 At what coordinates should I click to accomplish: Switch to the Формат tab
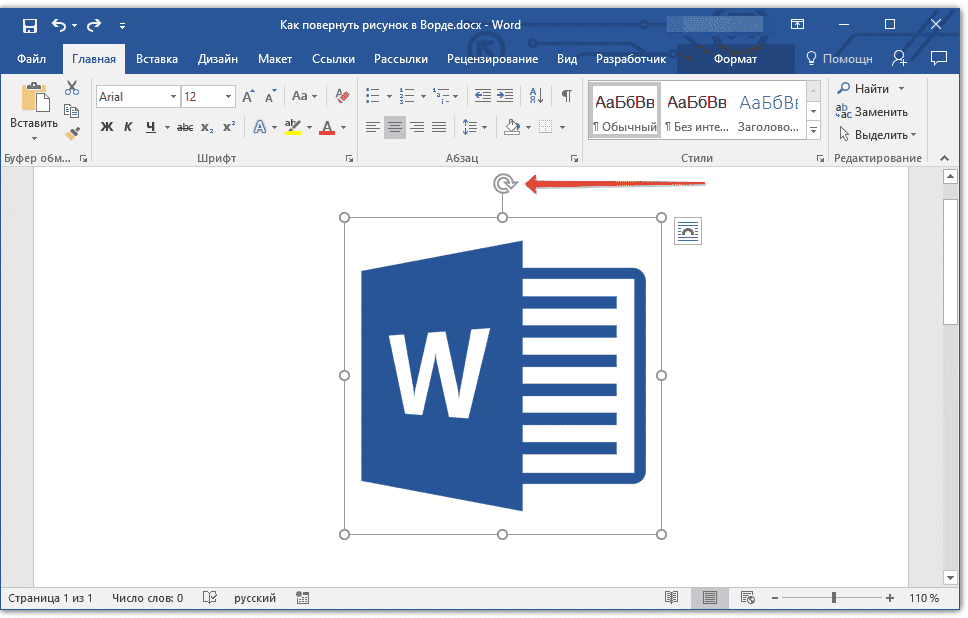[x=735, y=59]
